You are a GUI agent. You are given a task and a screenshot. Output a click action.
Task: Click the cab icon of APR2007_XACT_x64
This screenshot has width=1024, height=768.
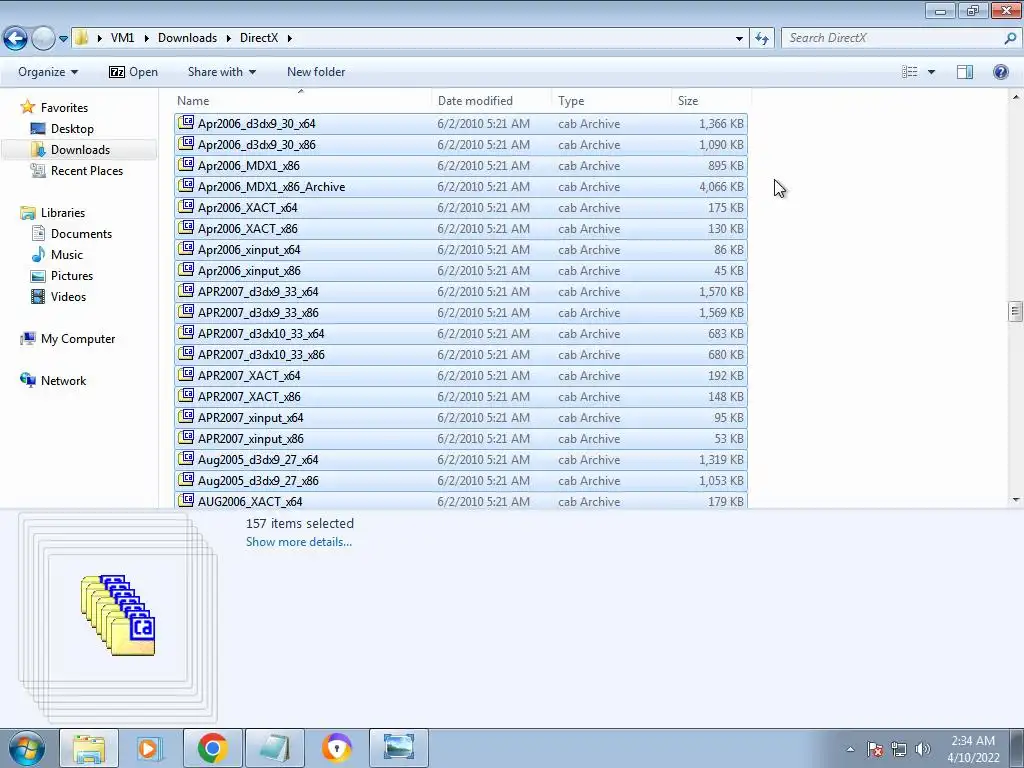click(x=187, y=374)
